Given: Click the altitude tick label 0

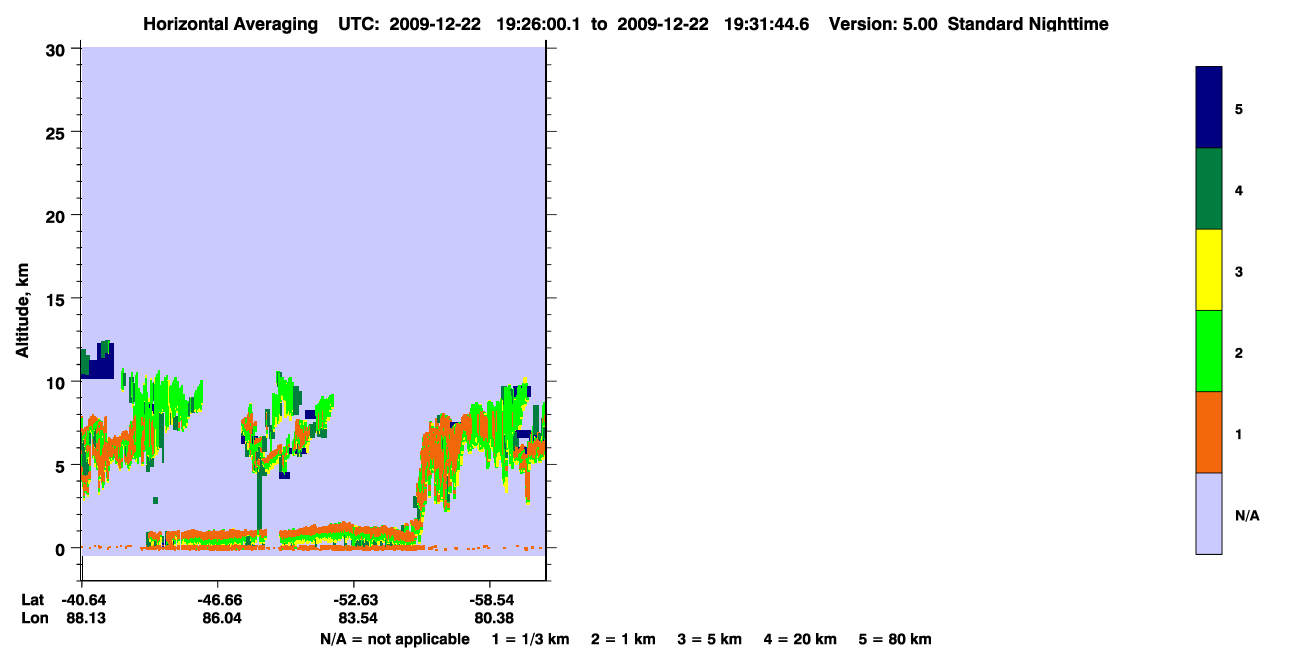Looking at the screenshot, I should [x=62, y=548].
